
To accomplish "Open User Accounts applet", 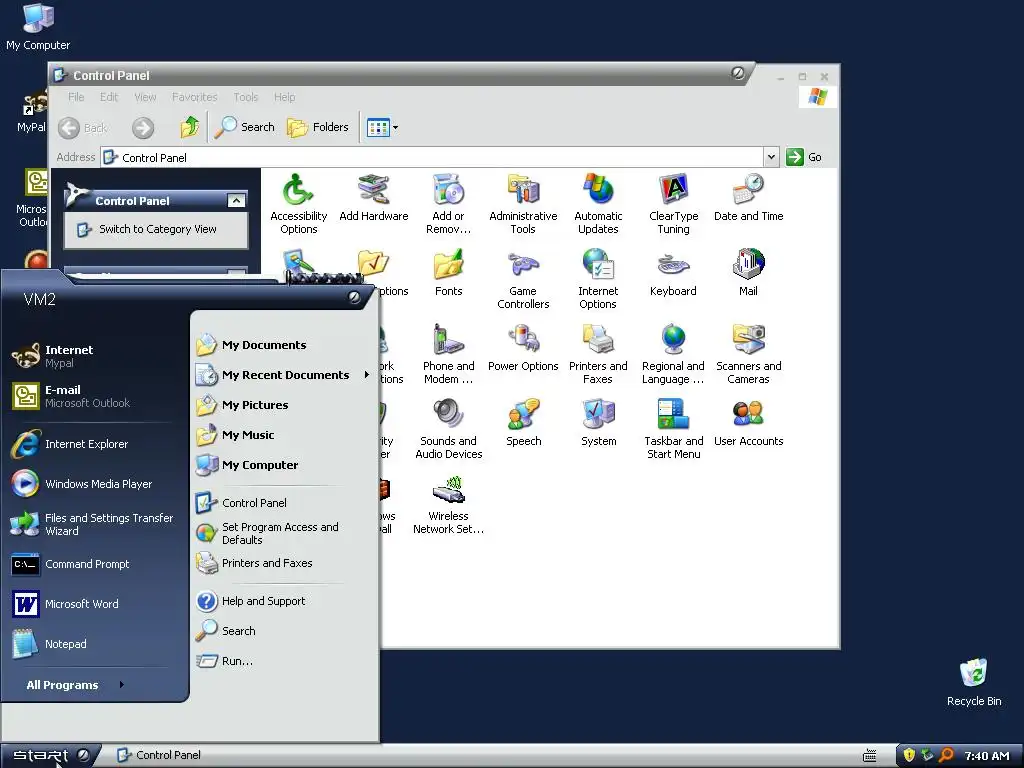I will pyautogui.click(x=748, y=423).
